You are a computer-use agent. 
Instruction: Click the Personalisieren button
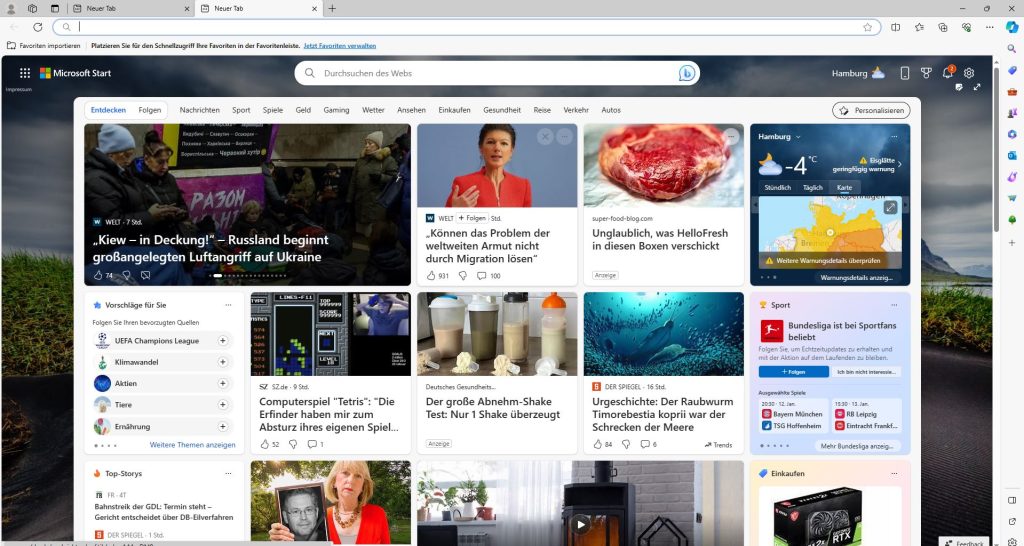870,110
